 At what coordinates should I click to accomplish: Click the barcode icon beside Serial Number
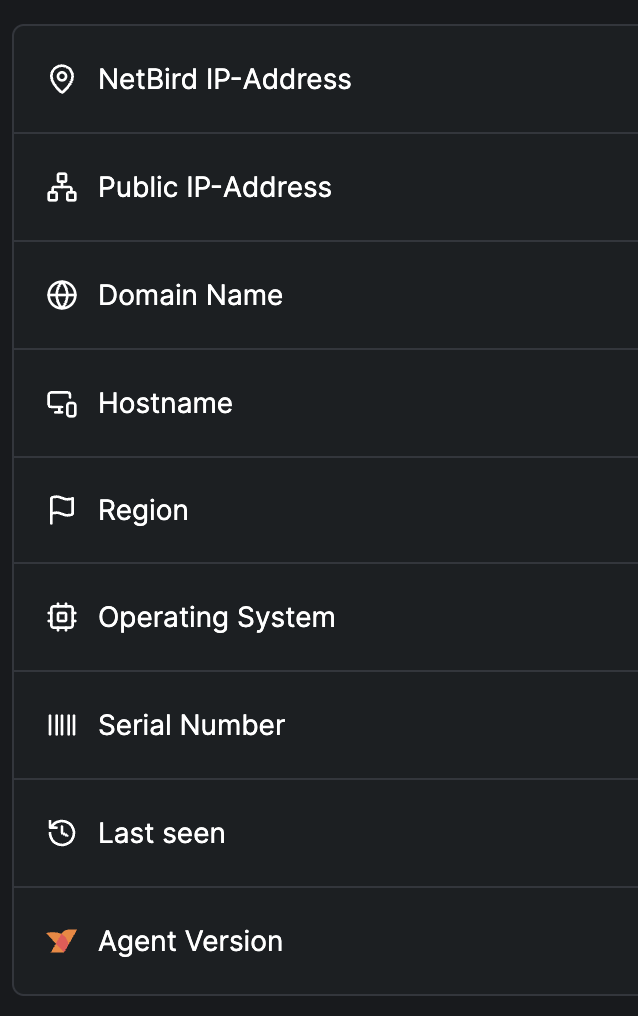[x=62, y=725]
